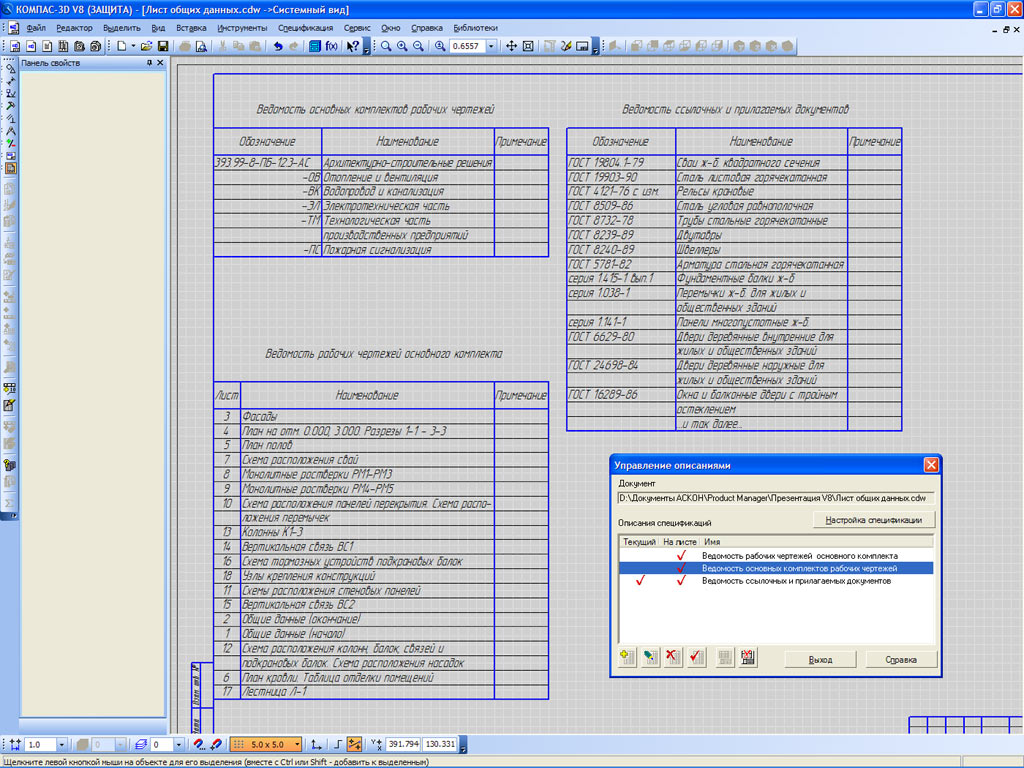Click the layers stack icon in bottom bar
This screenshot has width=1024, height=768.
(140, 744)
